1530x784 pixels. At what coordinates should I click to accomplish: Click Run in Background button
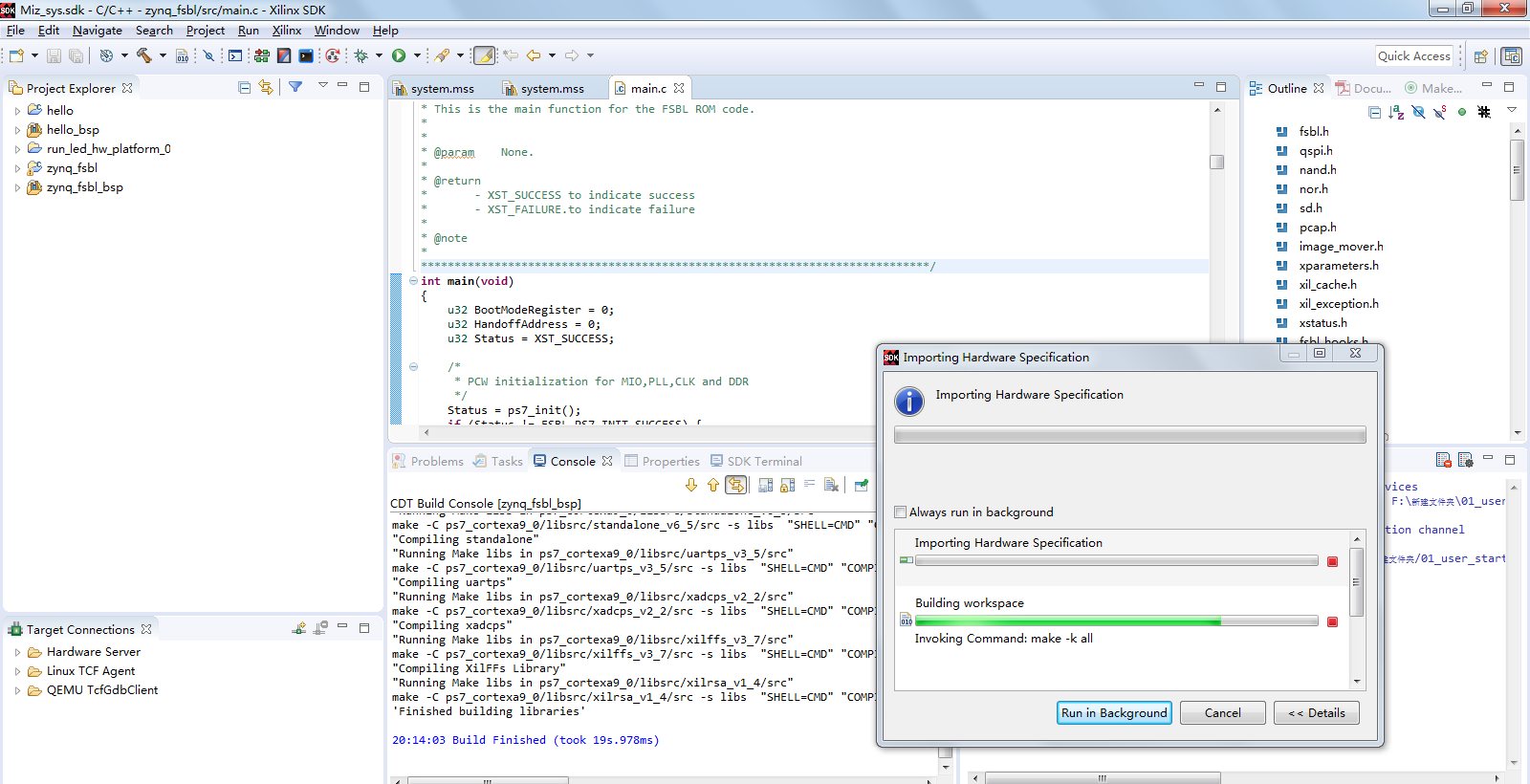click(1114, 712)
